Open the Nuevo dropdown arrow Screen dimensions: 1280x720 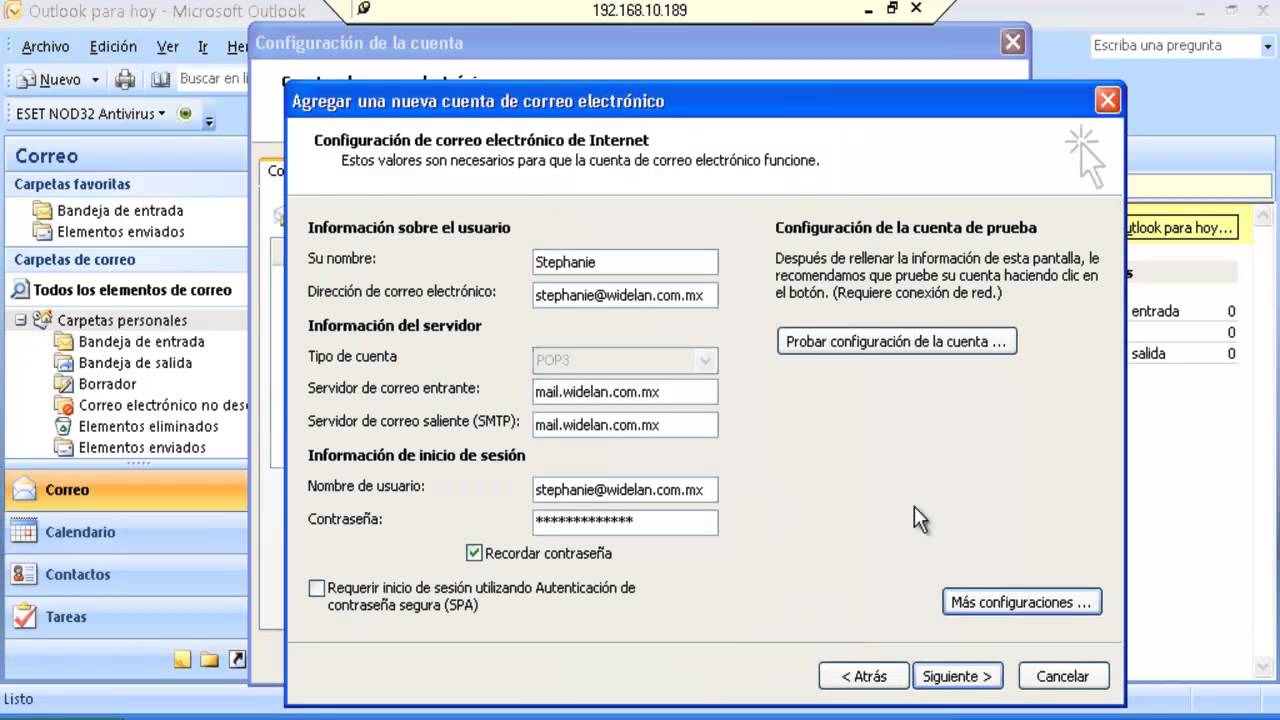pyautogui.click(x=95, y=80)
